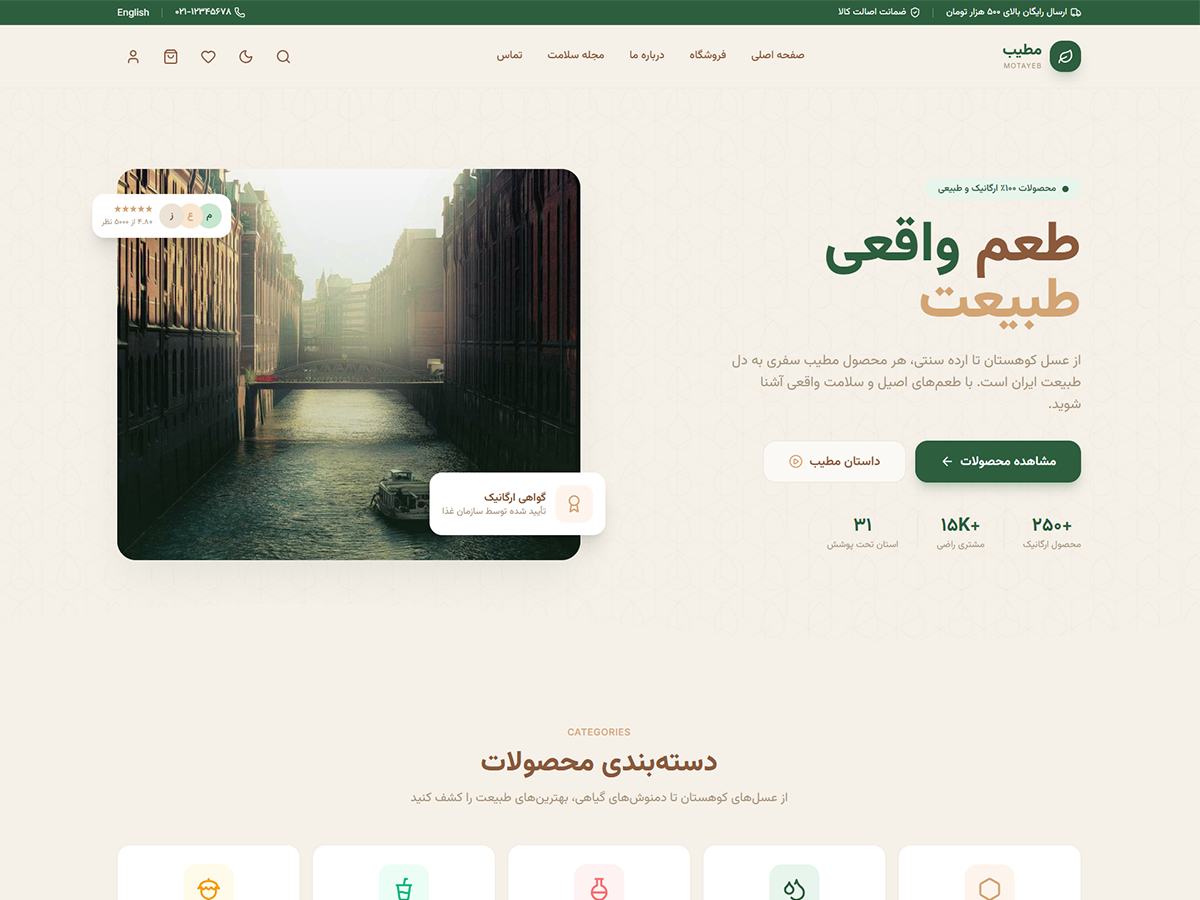
Task: Open the فروشگاه menu item
Action: click(707, 55)
